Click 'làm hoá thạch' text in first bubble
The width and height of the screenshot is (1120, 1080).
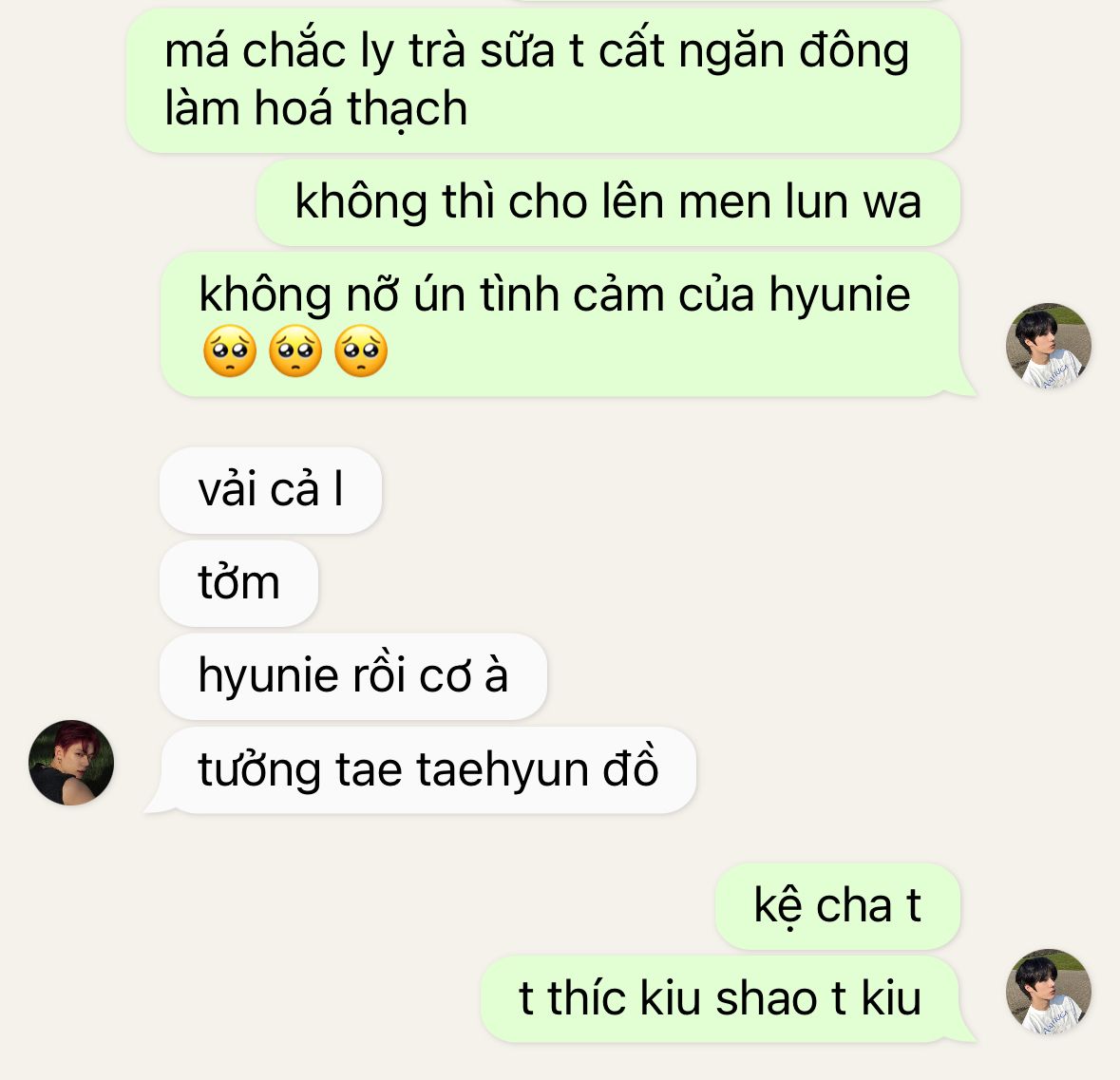click(315, 109)
